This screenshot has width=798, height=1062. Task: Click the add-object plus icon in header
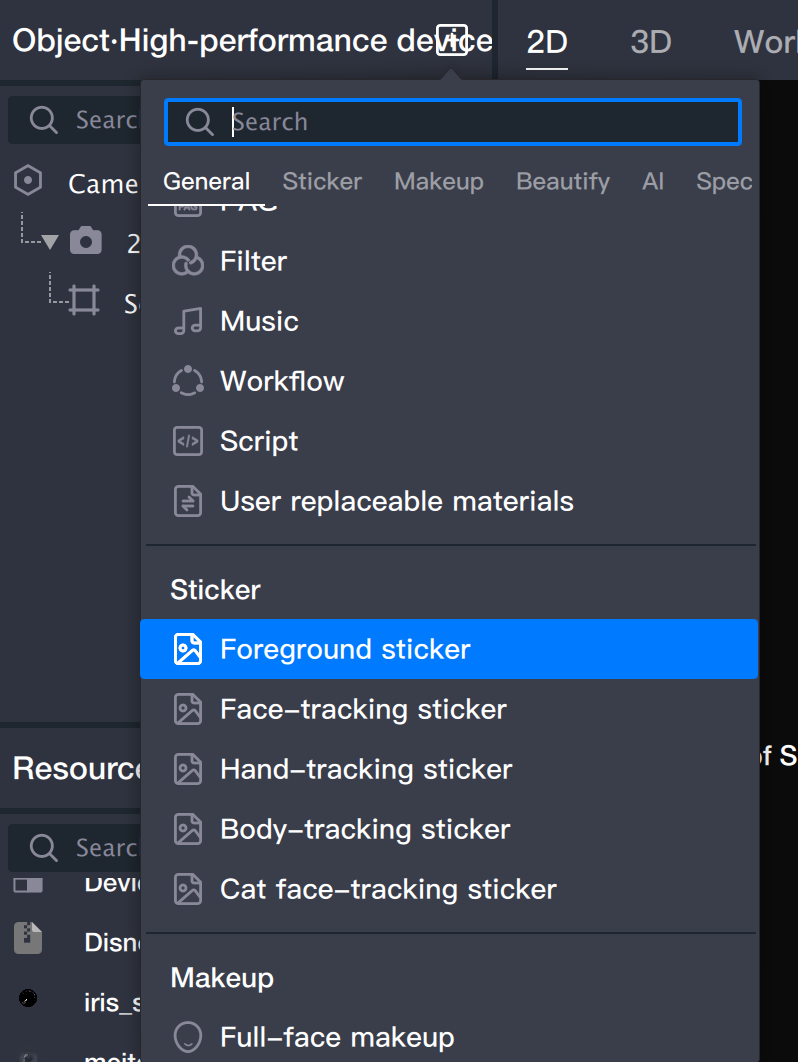tap(452, 40)
